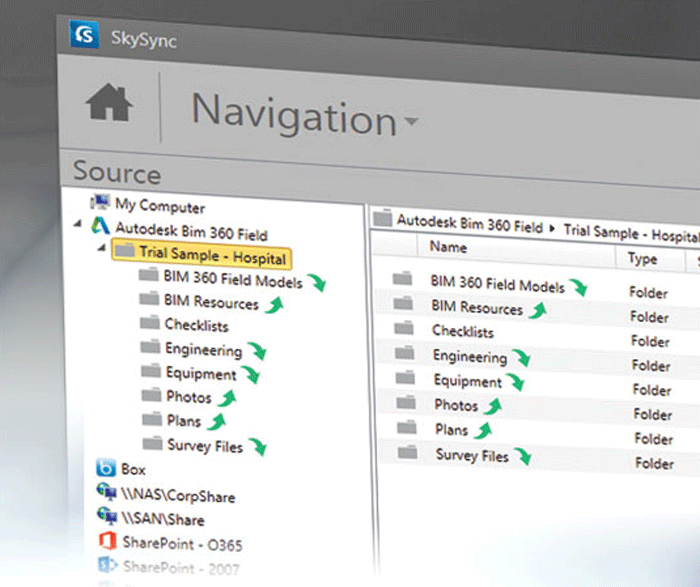
Task: Click the \\SAN\Share network icon
Action: 106,519
